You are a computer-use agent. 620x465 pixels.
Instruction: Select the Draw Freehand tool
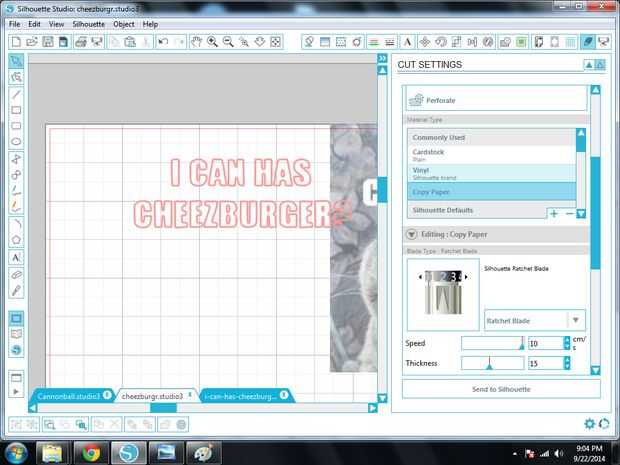pyautogui.click(x=16, y=191)
